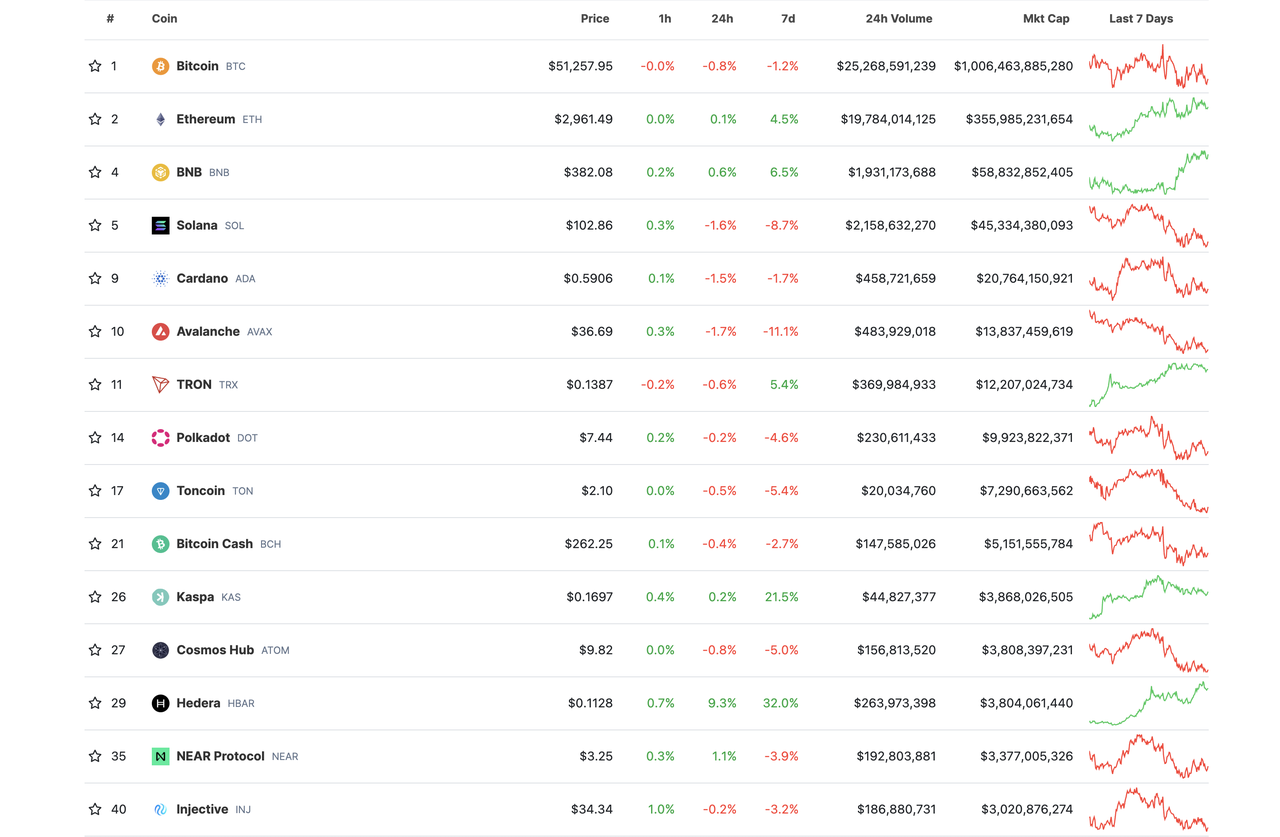Click the Bitcoin coin logo icon
This screenshot has width=1280, height=837.
pyautogui.click(x=160, y=66)
